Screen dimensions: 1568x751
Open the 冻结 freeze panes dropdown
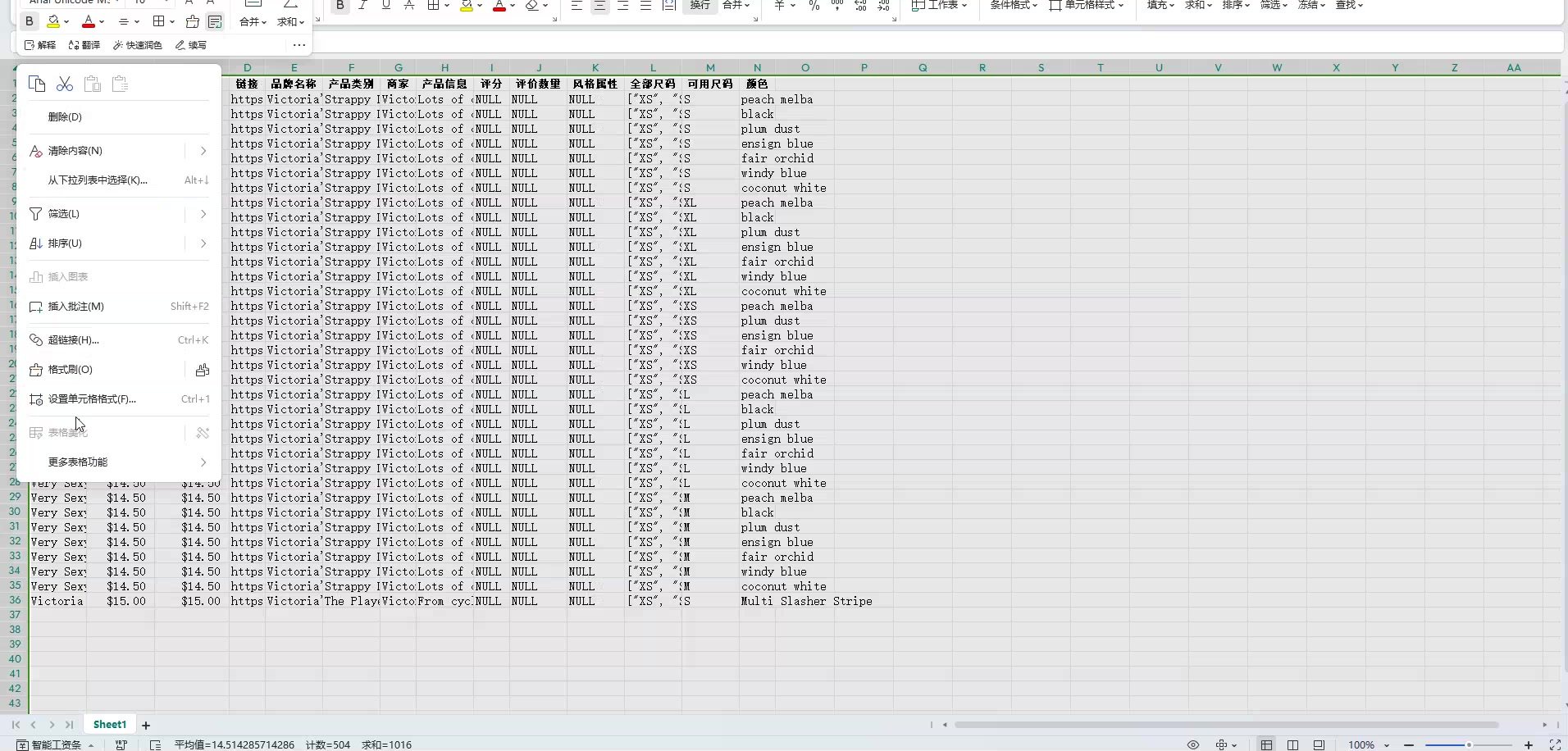[x=1311, y=5]
